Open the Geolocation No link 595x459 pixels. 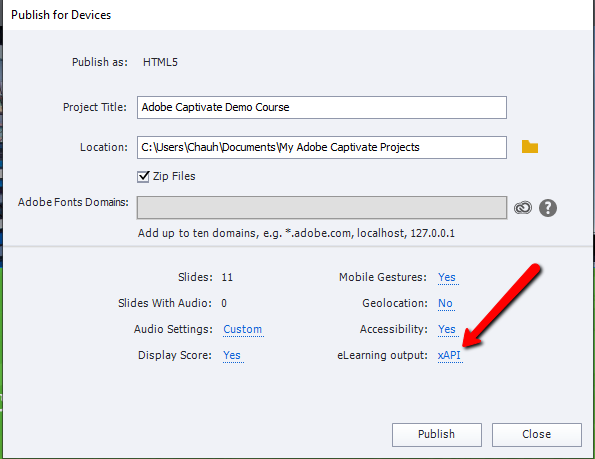(445, 303)
